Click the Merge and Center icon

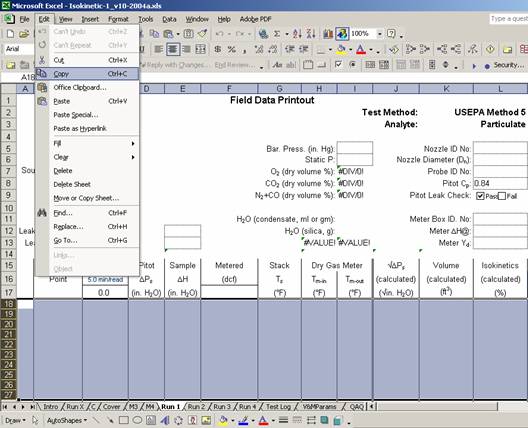200,50
